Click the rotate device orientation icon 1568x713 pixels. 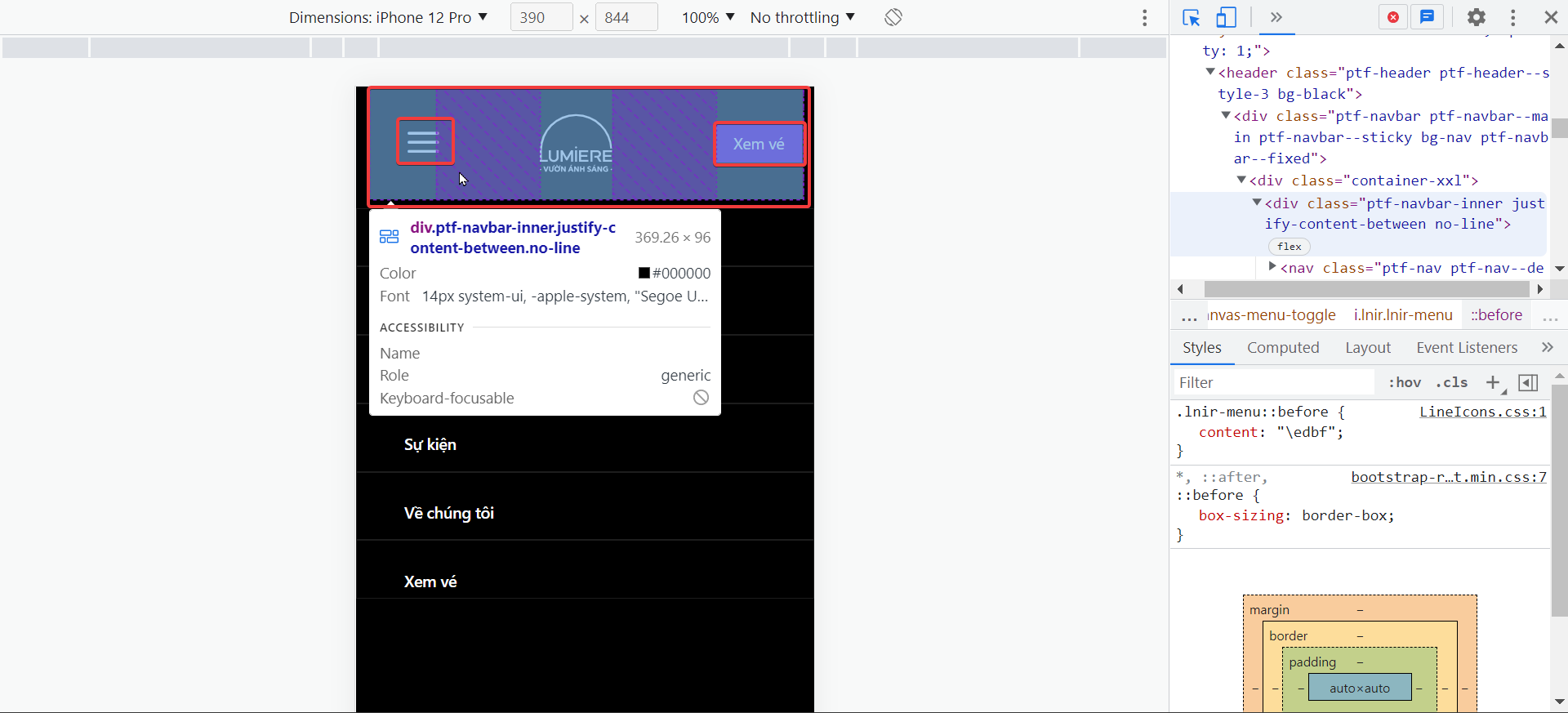point(893,17)
